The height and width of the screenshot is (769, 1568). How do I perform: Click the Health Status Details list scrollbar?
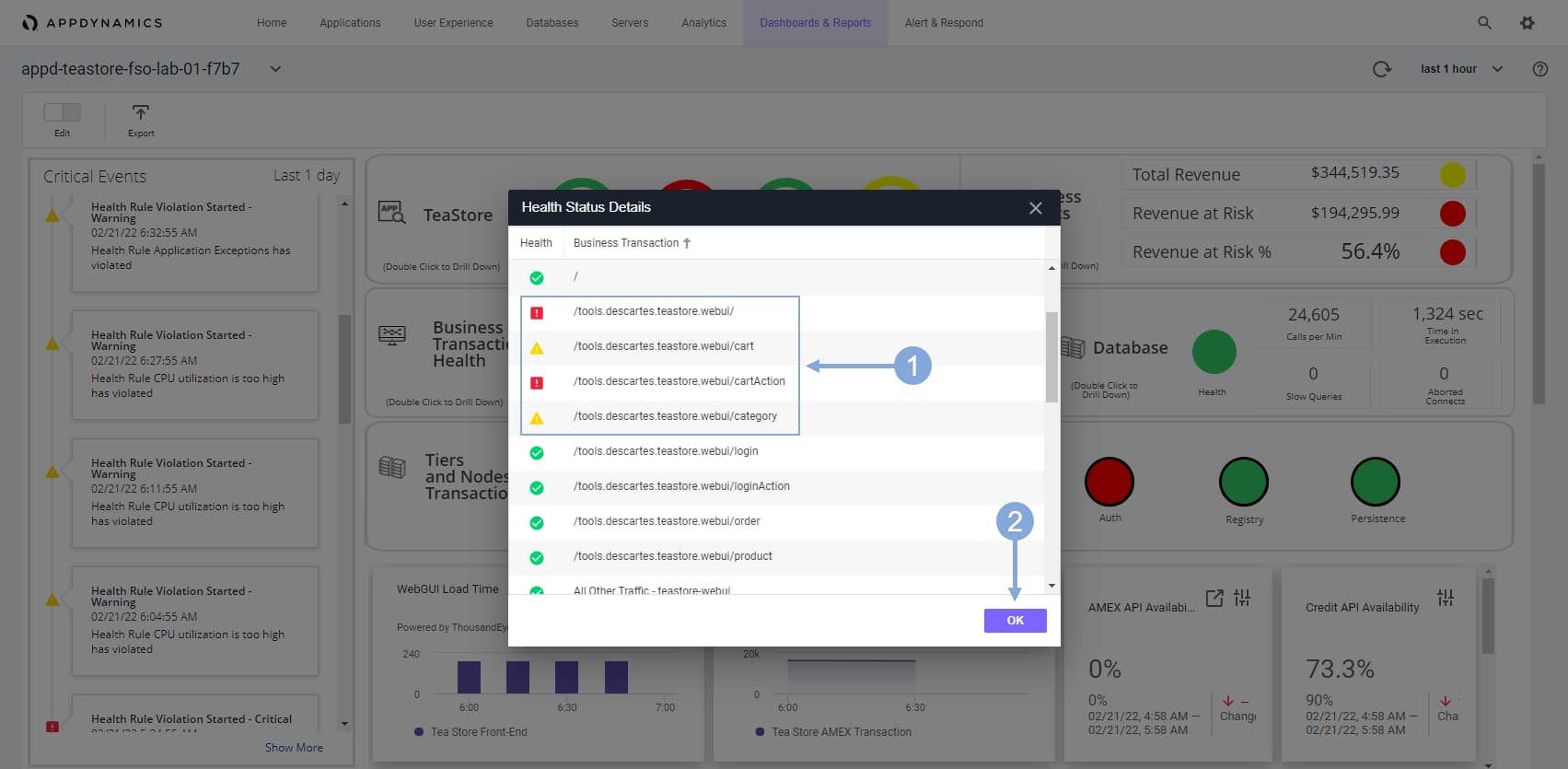(x=1051, y=357)
